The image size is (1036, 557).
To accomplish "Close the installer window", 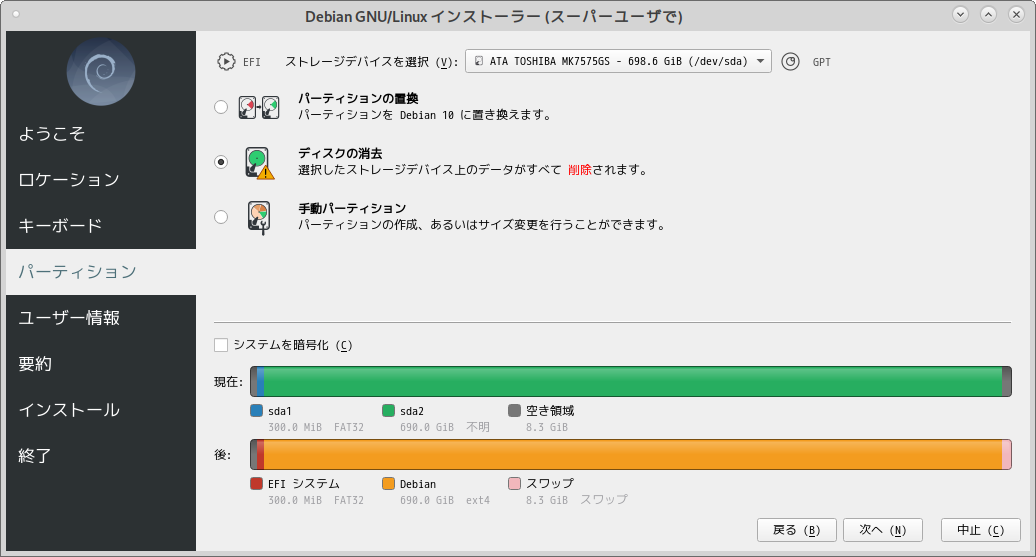I will click(x=1016, y=14).
